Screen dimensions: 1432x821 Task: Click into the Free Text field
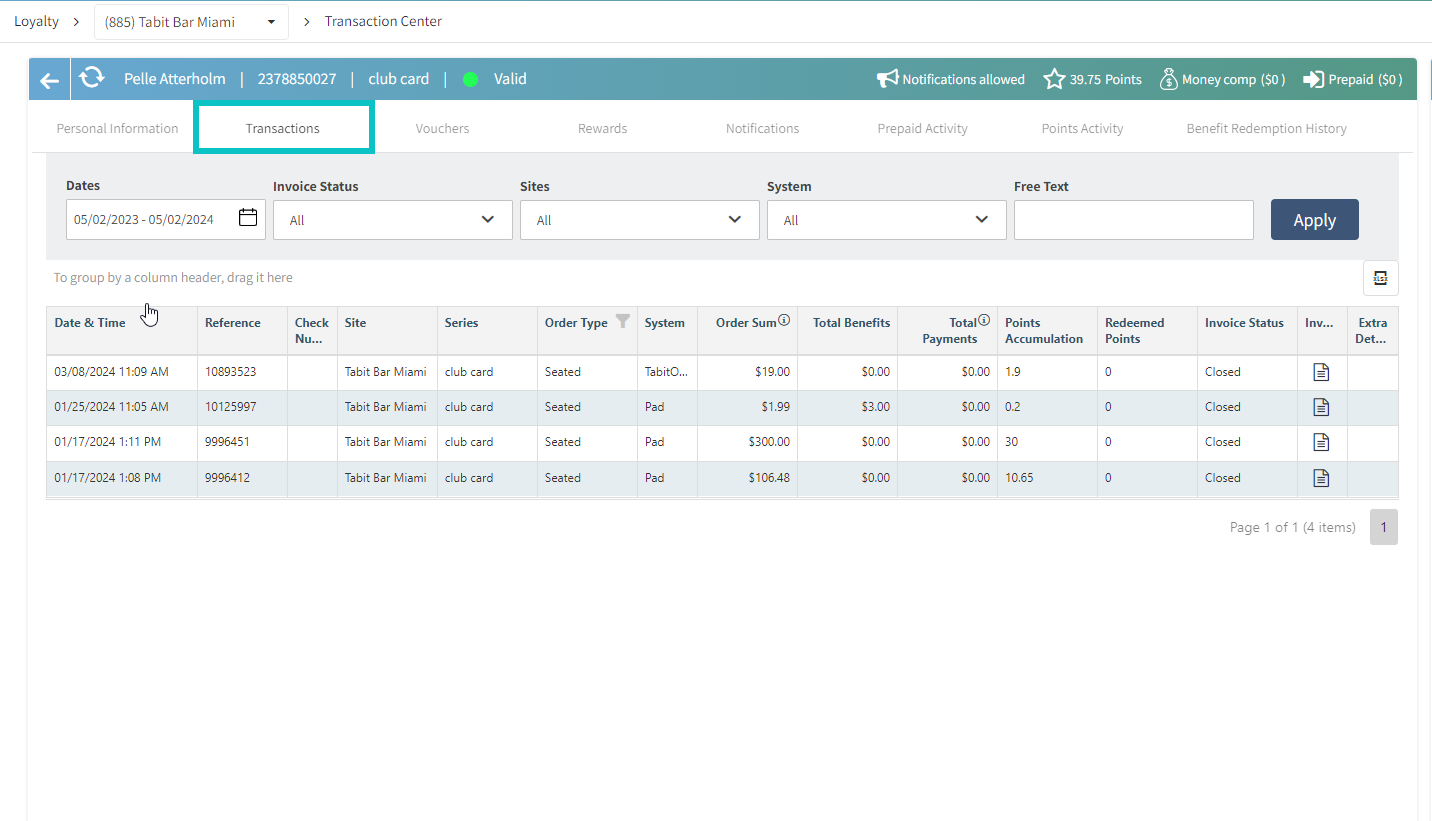[1133, 220]
